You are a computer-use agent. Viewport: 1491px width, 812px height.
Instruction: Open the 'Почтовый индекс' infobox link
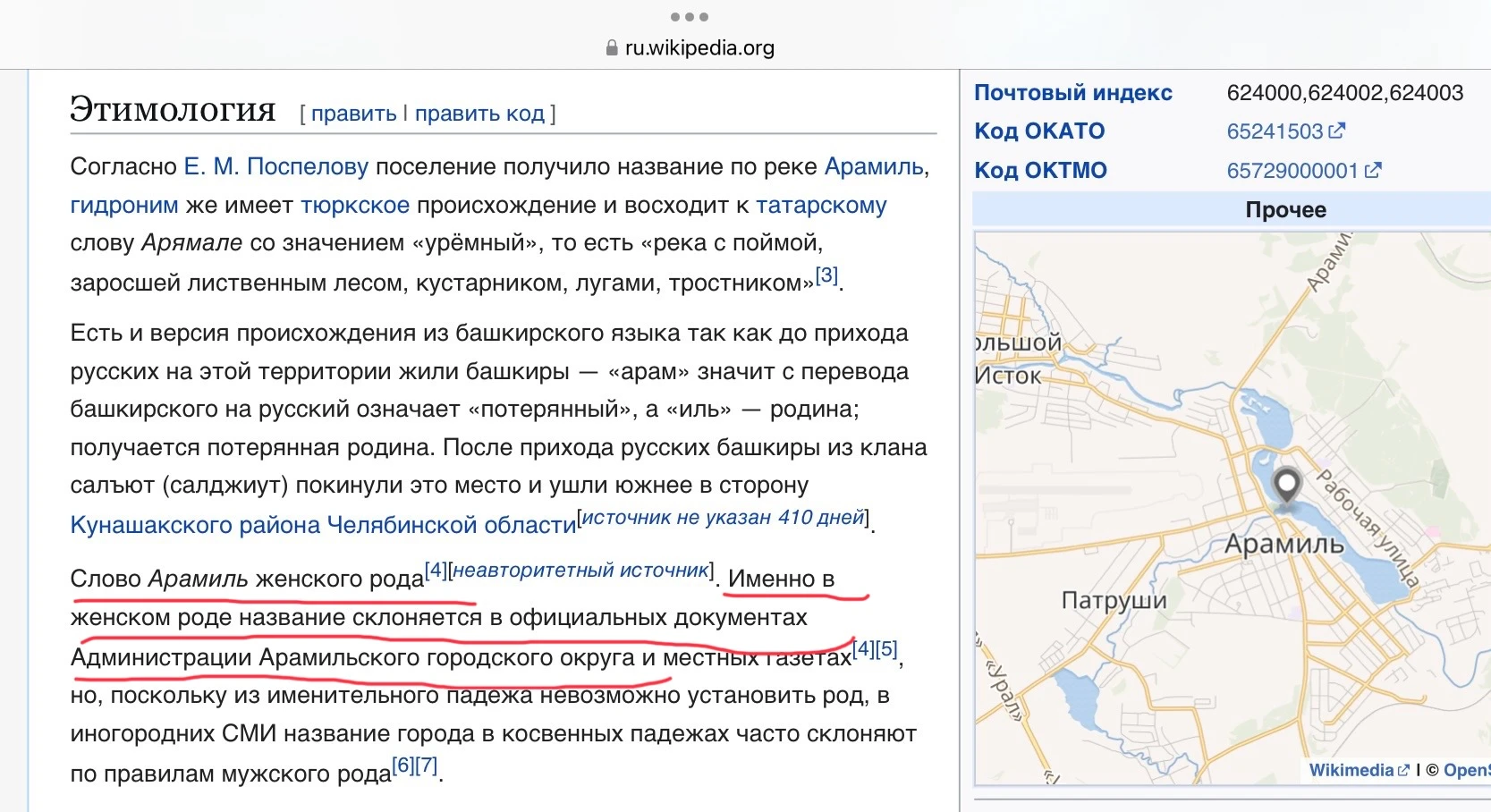click(x=1072, y=92)
